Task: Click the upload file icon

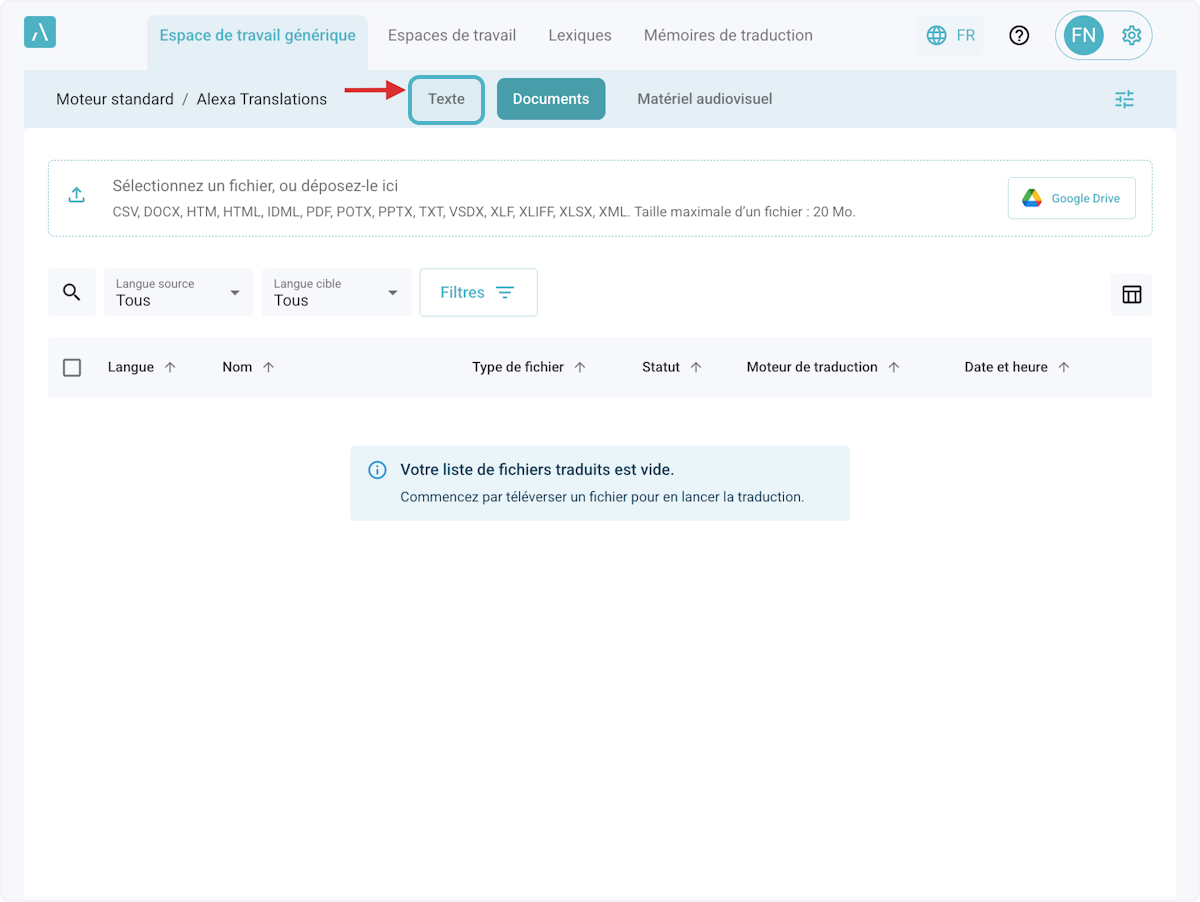Action: tap(76, 195)
